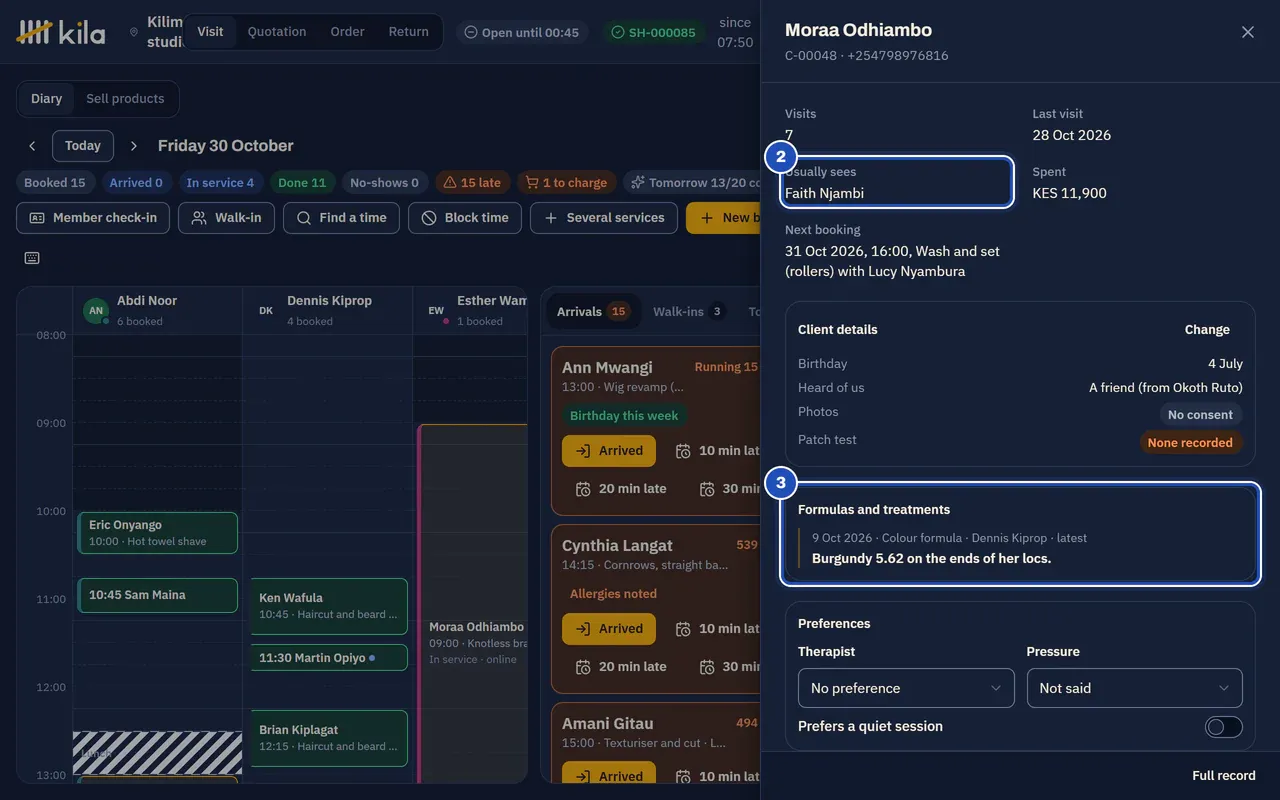Select the Sell products tab

pos(125,98)
